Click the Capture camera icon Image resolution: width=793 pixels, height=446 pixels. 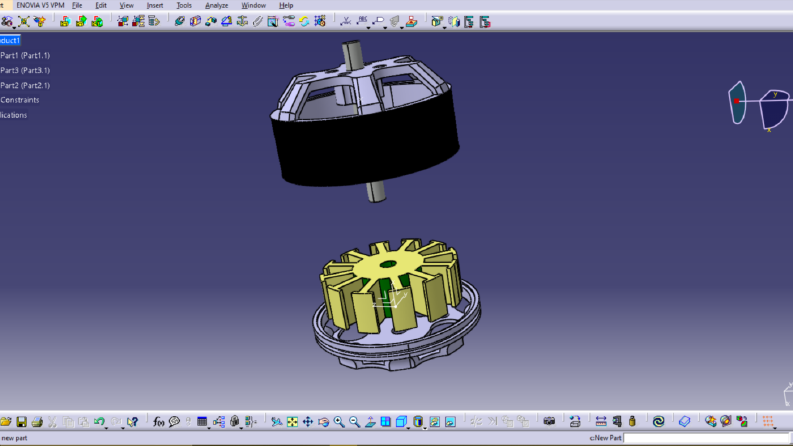click(x=549, y=421)
